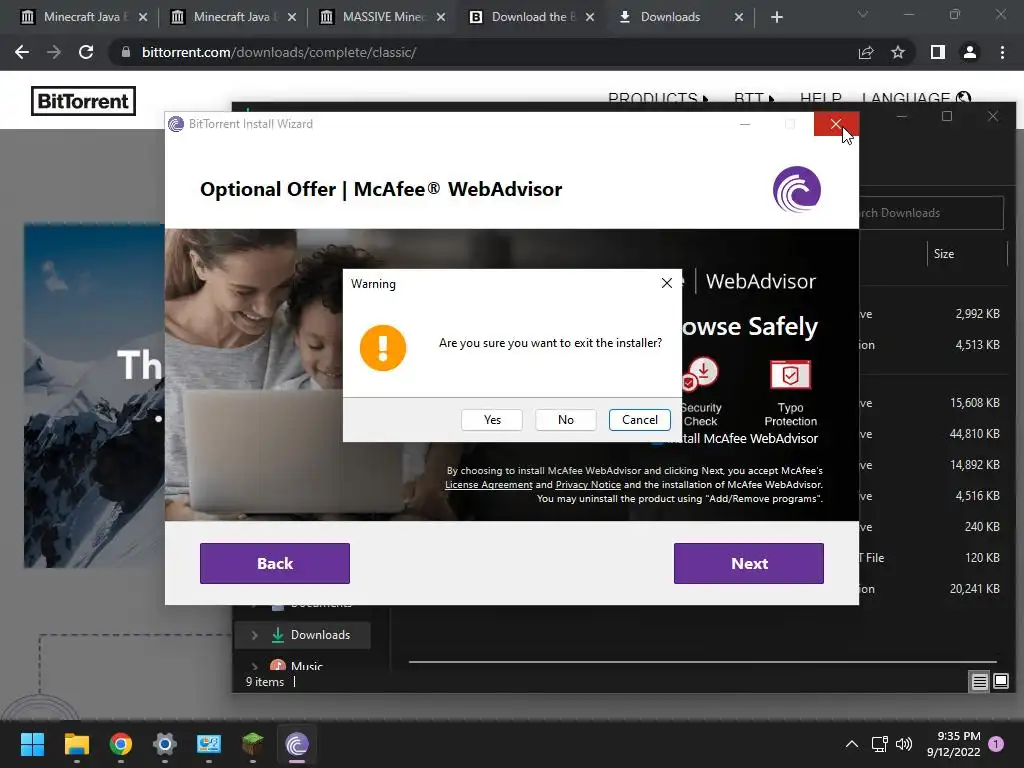Click the site lock icon in address bar
The image size is (1024, 768).
(x=126, y=52)
